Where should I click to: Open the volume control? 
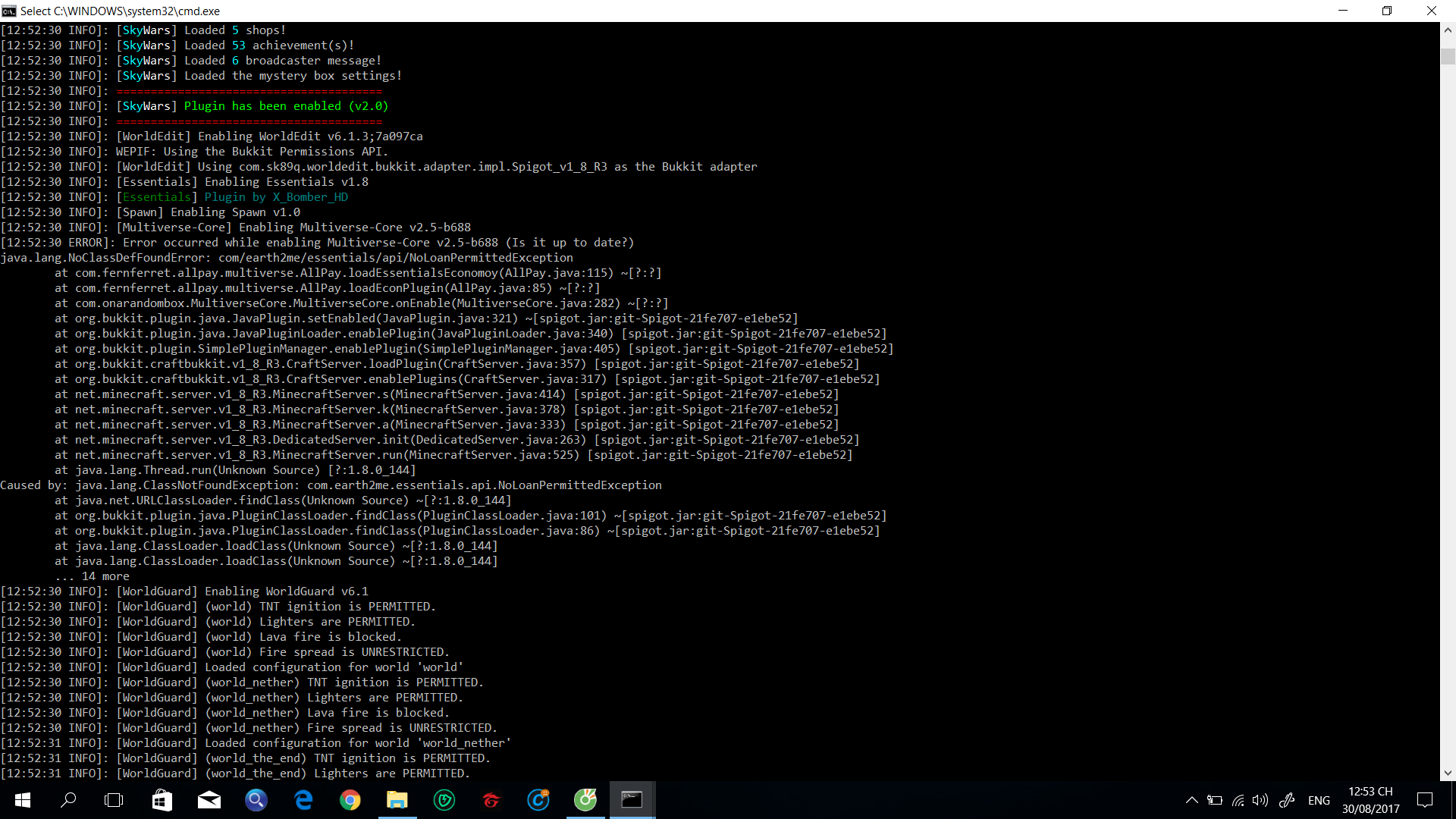tap(1260, 800)
